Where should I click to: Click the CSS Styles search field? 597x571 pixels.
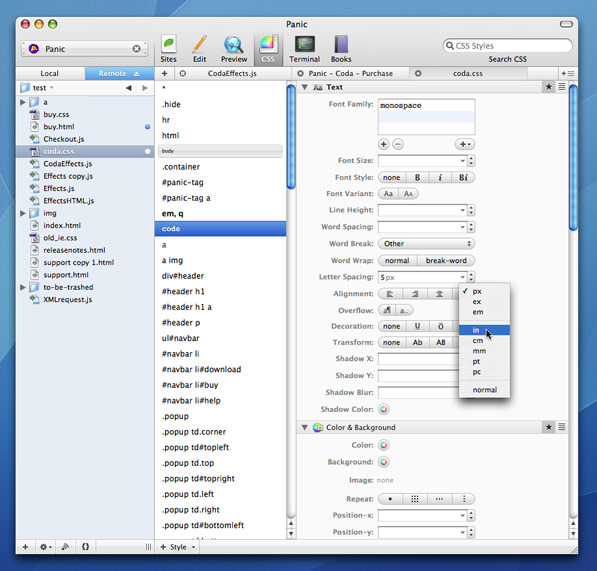[508, 46]
